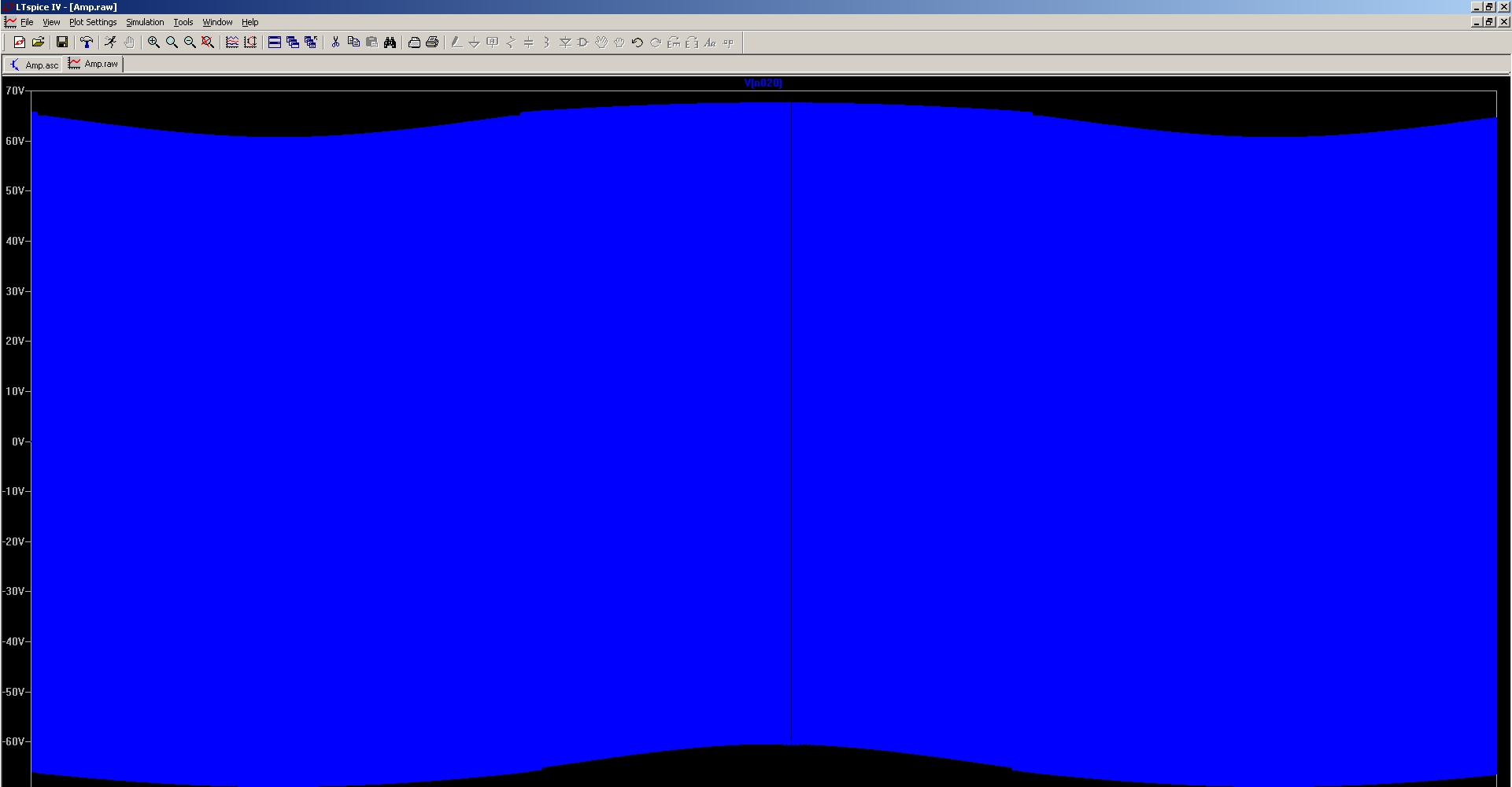Click the Print icon
The width and height of the screenshot is (1512, 787).
point(432,42)
